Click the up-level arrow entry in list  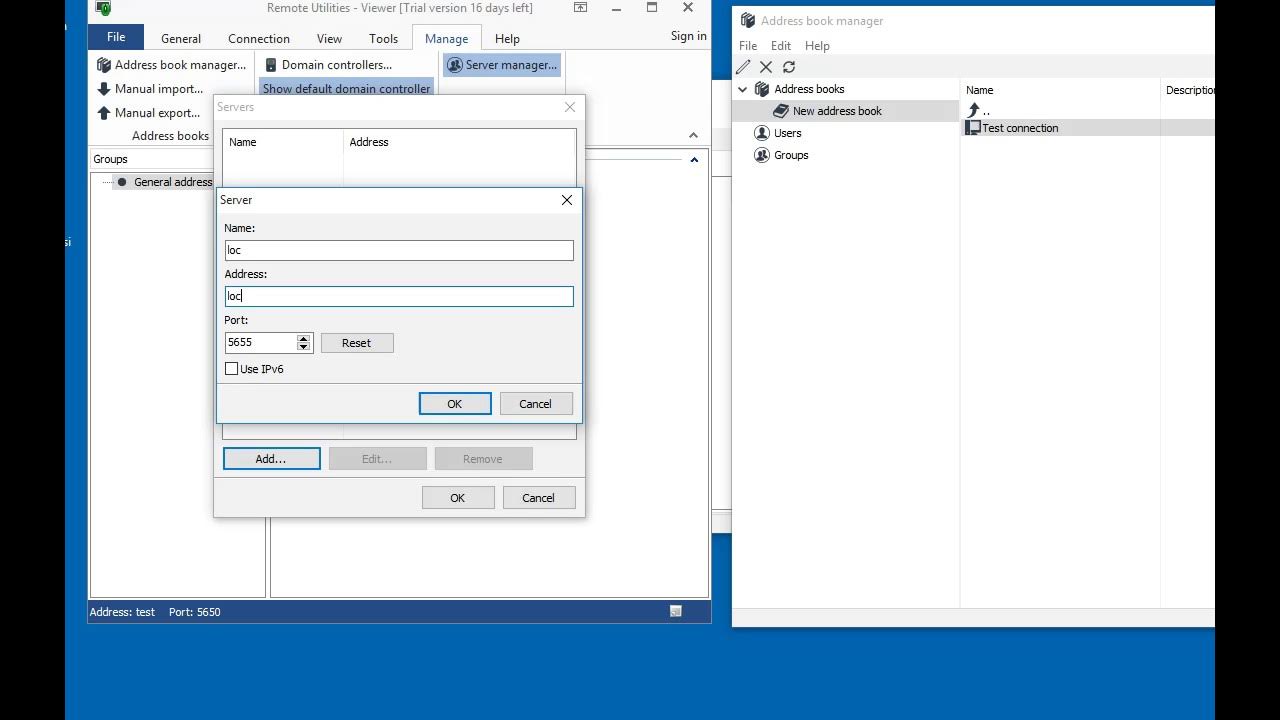tap(978, 110)
